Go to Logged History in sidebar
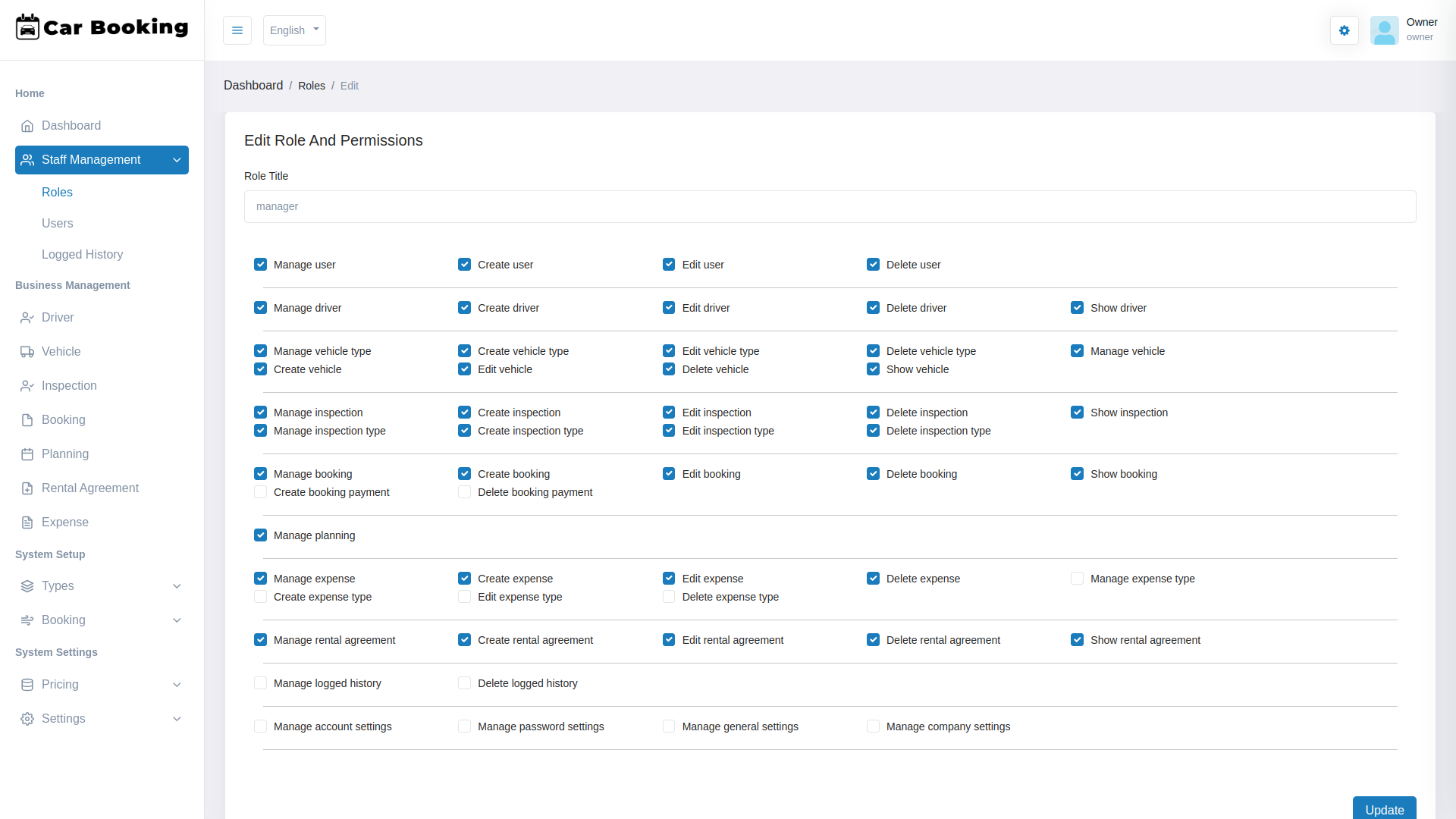 tap(82, 255)
